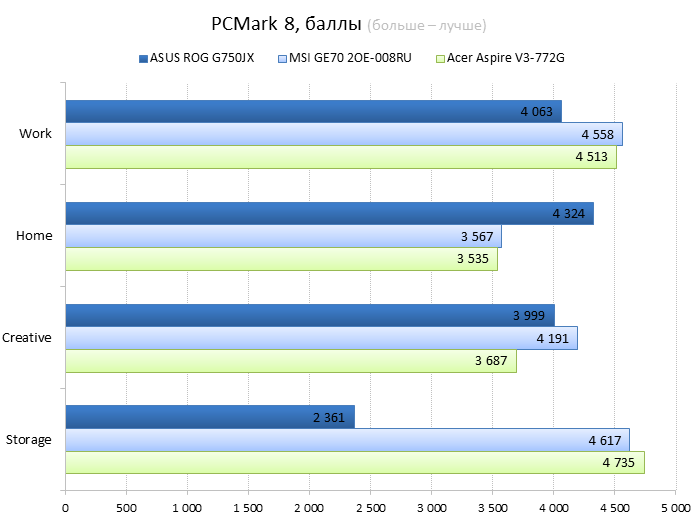699x532 pixels.
Task: Select the Acer Aspire V3-772G legend text
Action: [x=507, y=58]
